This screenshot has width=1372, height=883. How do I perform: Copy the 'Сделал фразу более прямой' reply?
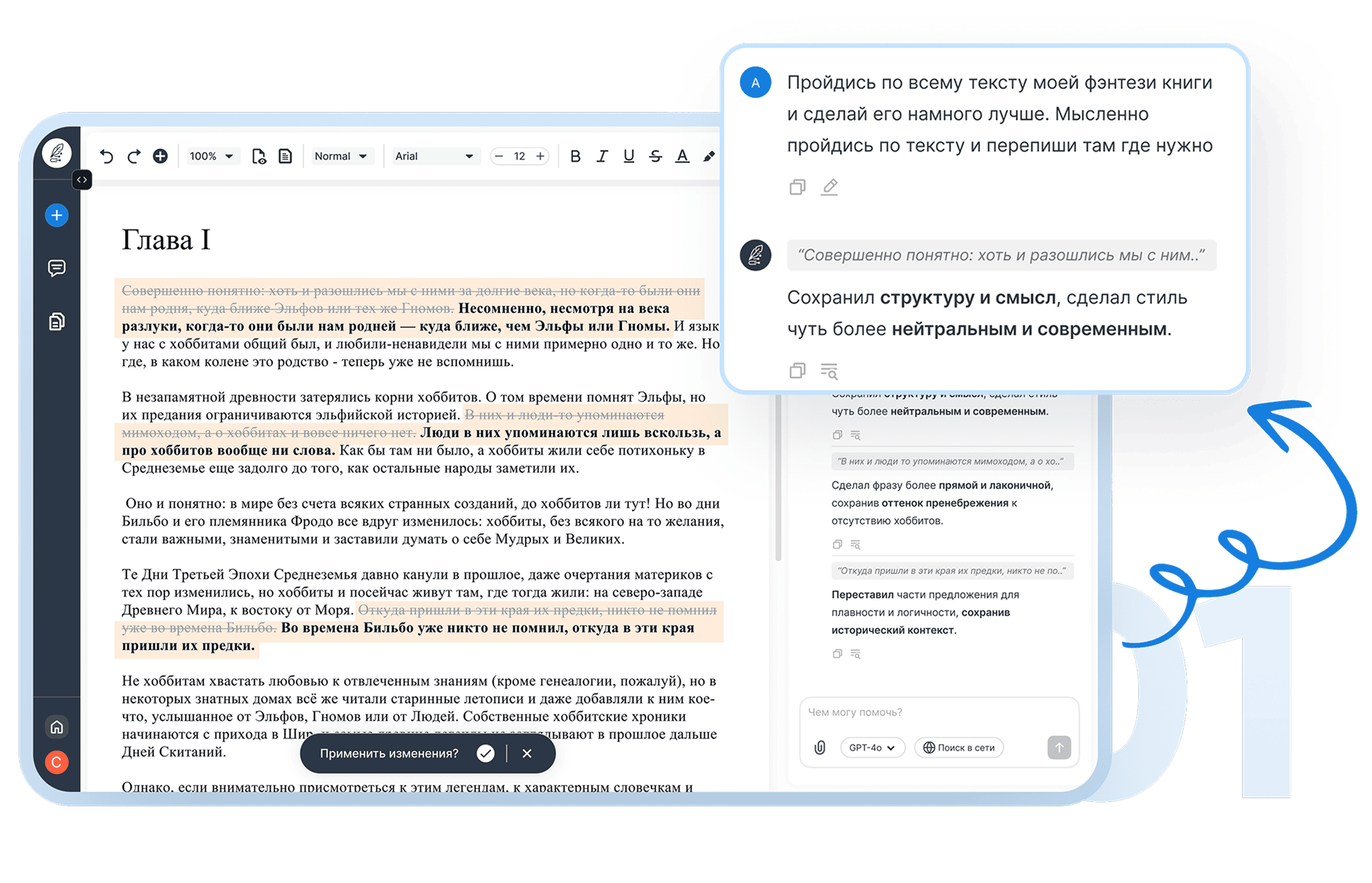coord(837,544)
